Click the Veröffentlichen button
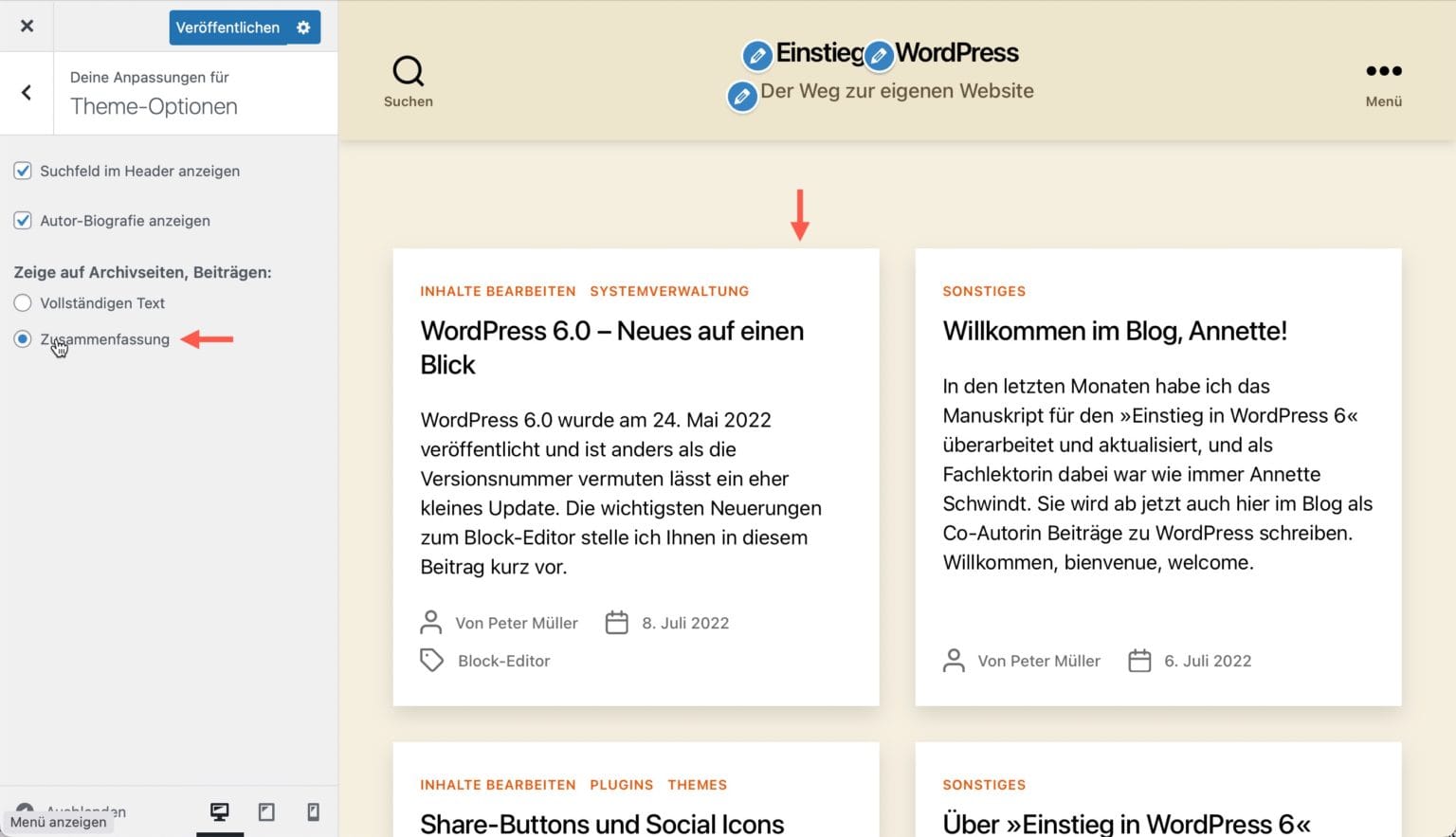 point(228,27)
